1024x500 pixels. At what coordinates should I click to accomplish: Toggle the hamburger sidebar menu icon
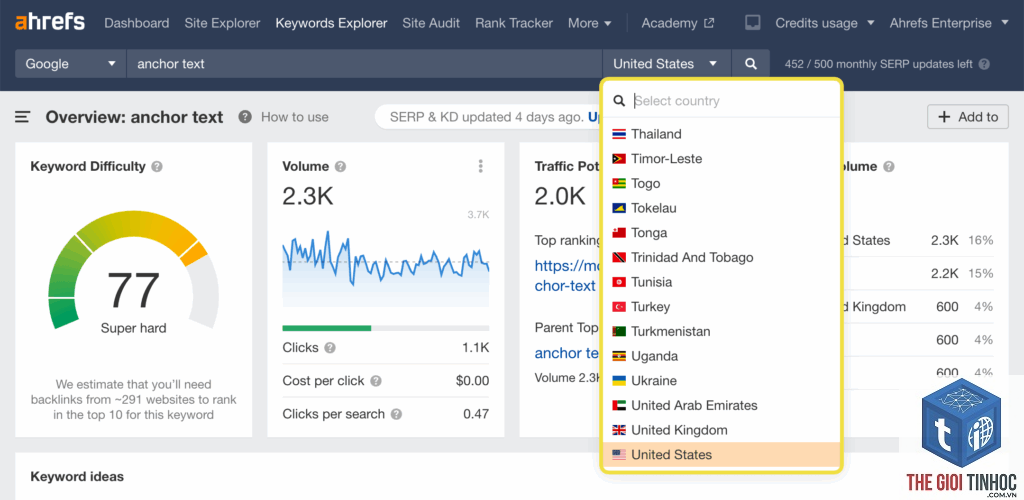(x=23, y=117)
